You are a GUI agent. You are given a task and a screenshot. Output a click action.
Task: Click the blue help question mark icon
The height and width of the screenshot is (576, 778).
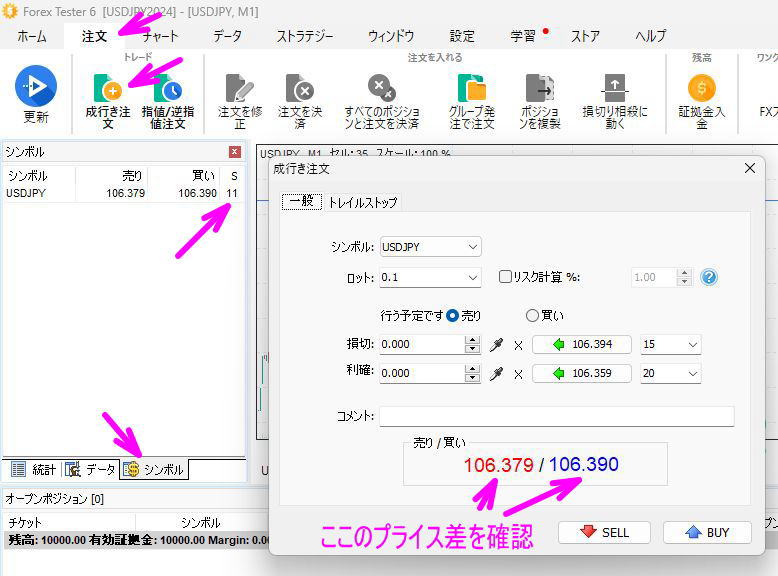click(x=709, y=277)
